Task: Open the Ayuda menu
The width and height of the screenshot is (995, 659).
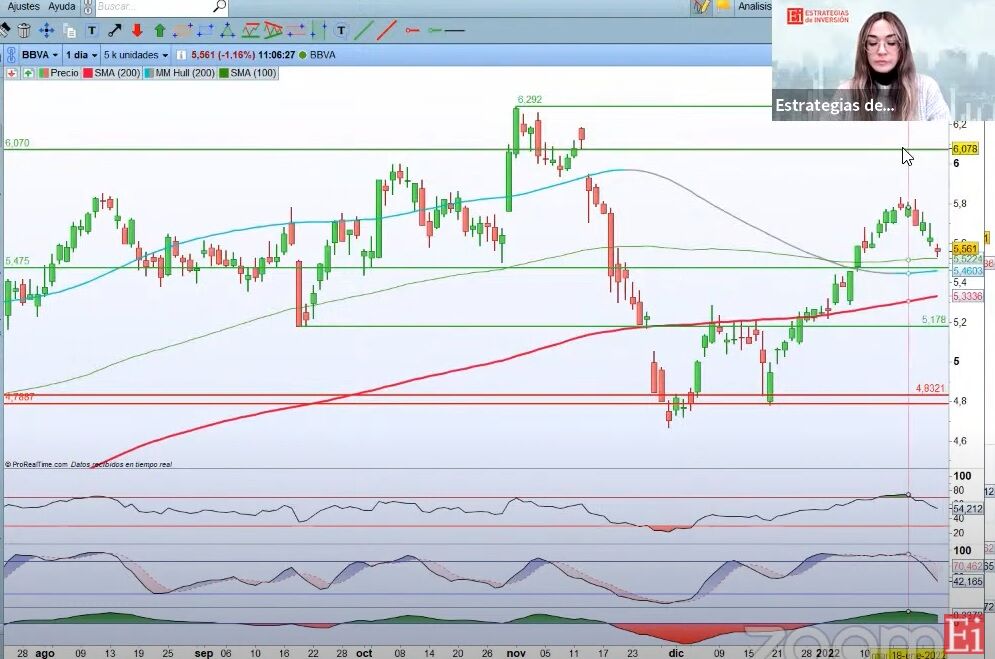Action: [62, 6]
